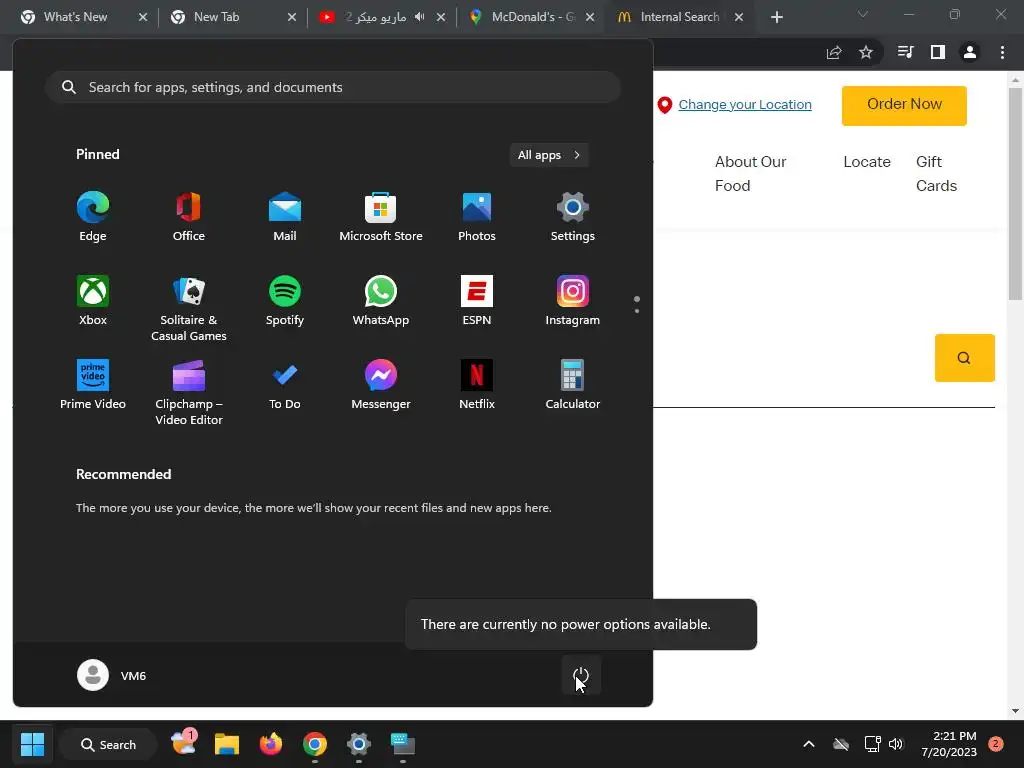Open the Chrome profile menu
The height and width of the screenshot is (768, 1024).
(x=970, y=52)
